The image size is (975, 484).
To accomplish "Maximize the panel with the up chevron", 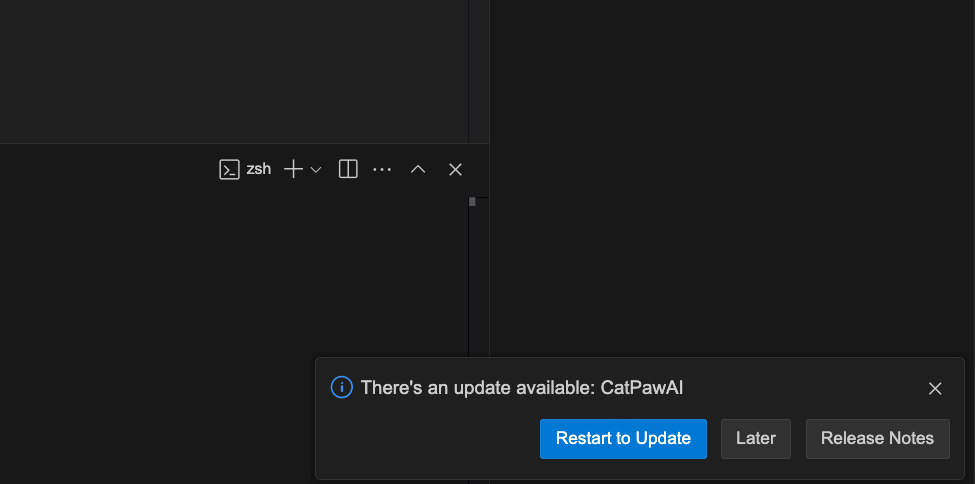I will click(418, 170).
